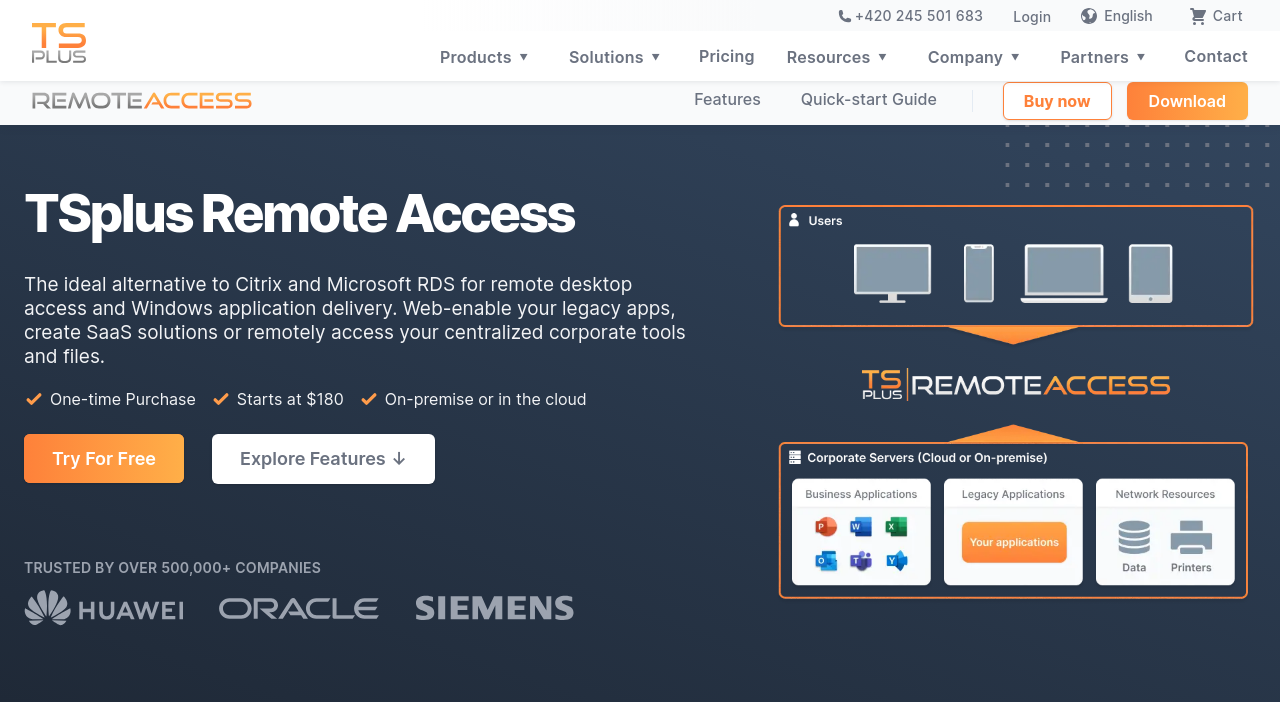Click the Siemens company logo
Screen dimensions: 1280x720
pyautogui.click(x=495, y=608)
